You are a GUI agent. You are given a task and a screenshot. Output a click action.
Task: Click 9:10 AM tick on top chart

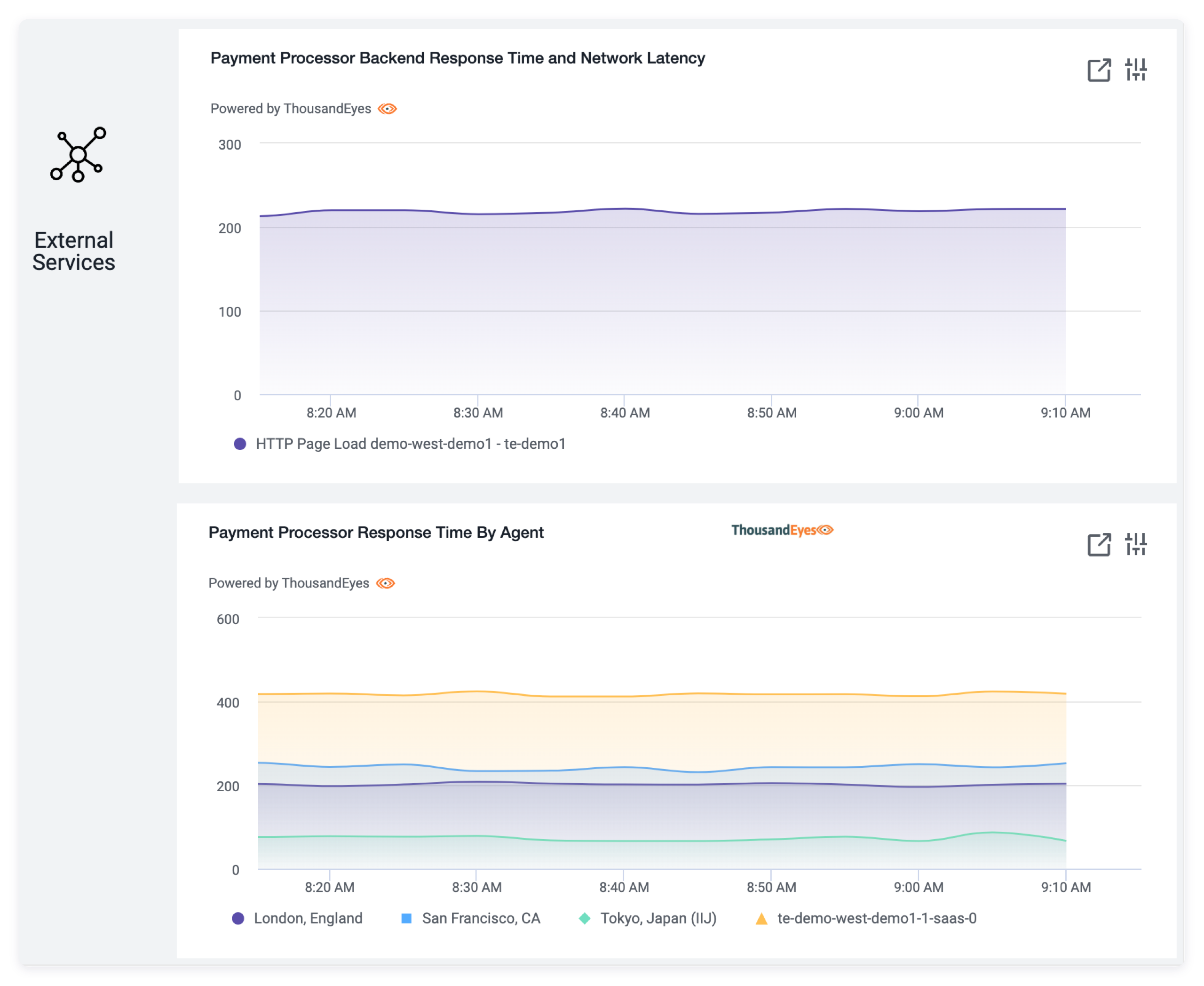pos(1065,413)
